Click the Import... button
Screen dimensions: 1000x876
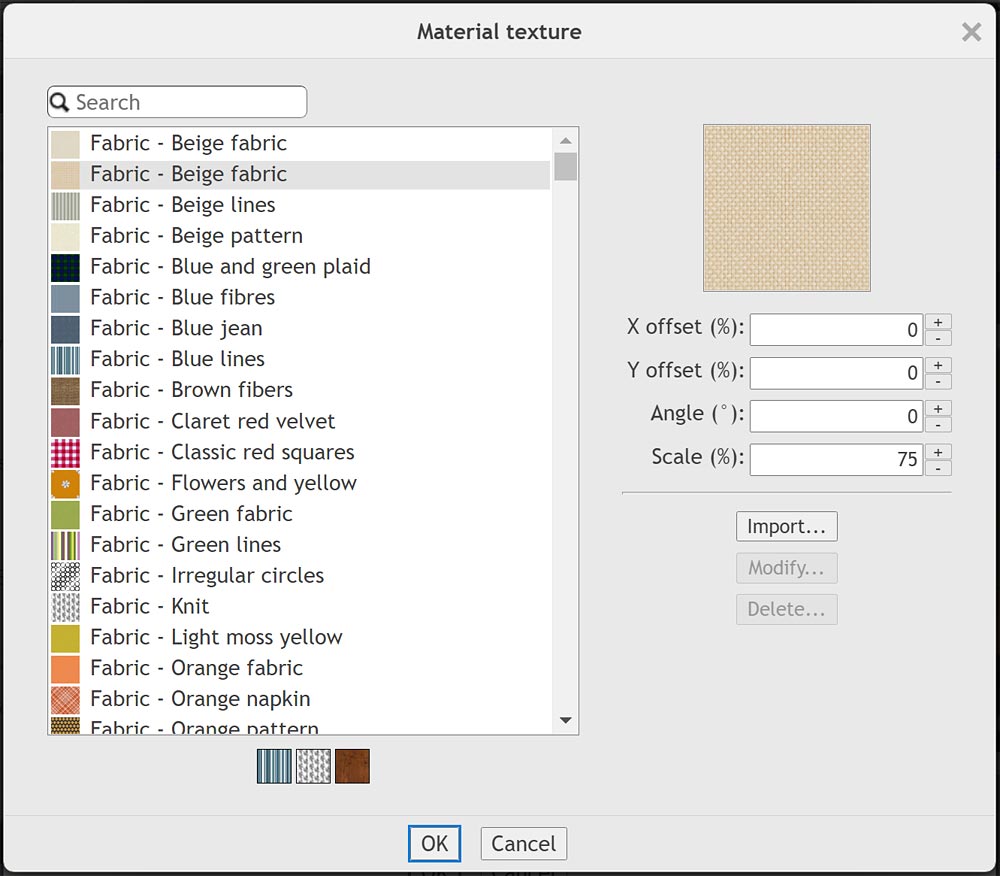(x=786, y=526)
